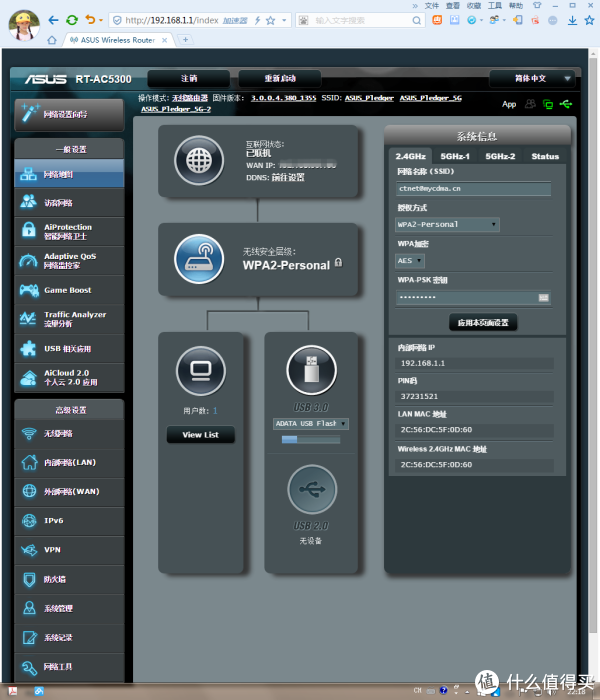600x700 pixels.
Task: Open Network Map in sidebar
Action: point(69,174)
